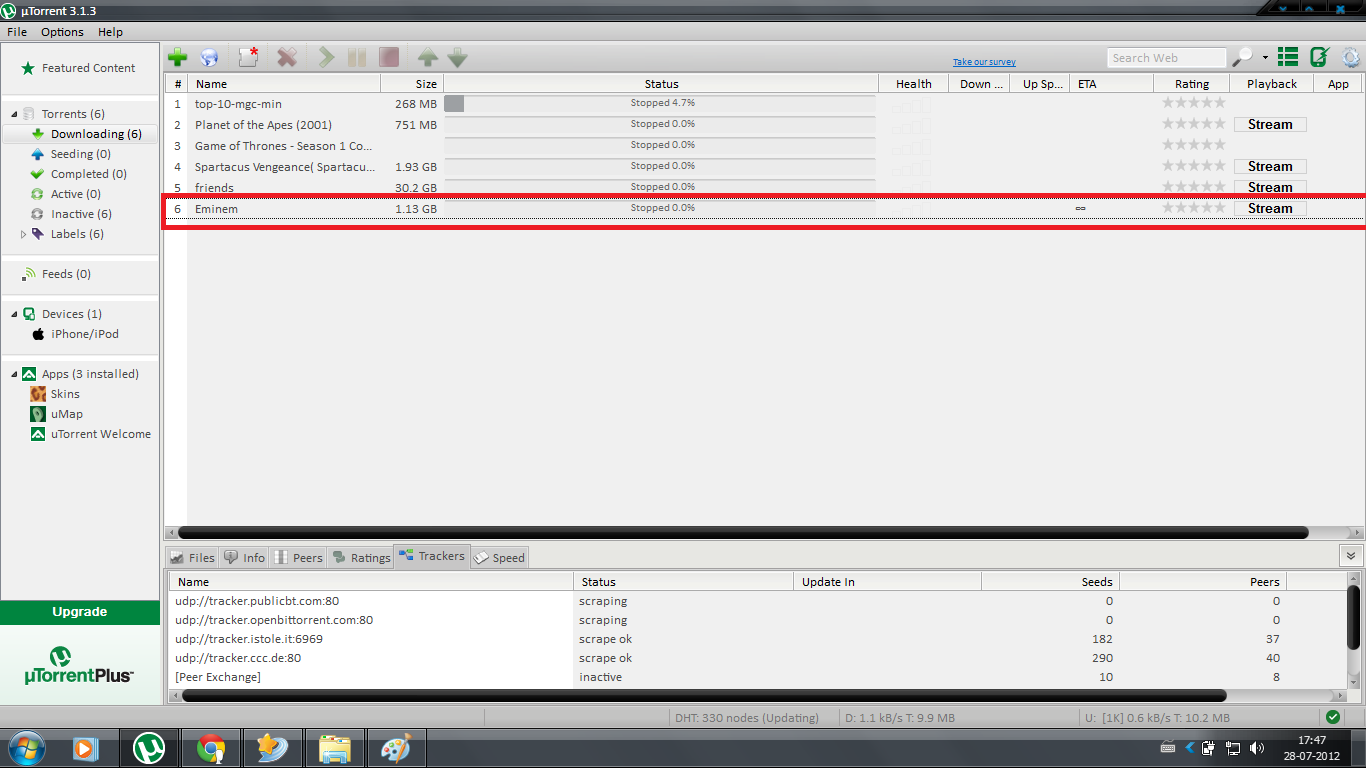Rate the Game of Thrones torrent using the stars
This screenshot has width=1366, height=768.
(x=1192, y=145)
